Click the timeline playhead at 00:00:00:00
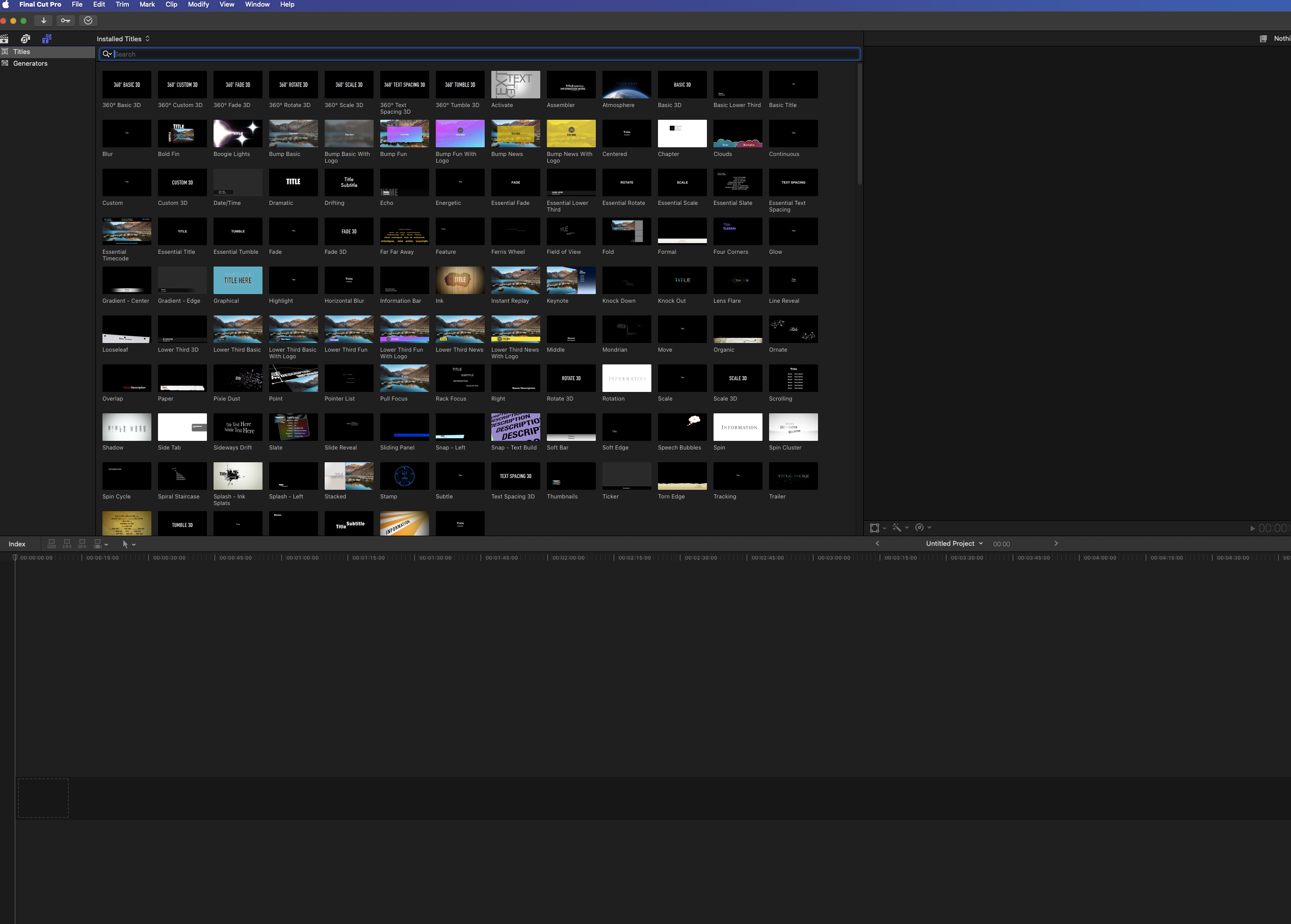The width and height of the screenshot is (1291, 924). coord(15,558)
